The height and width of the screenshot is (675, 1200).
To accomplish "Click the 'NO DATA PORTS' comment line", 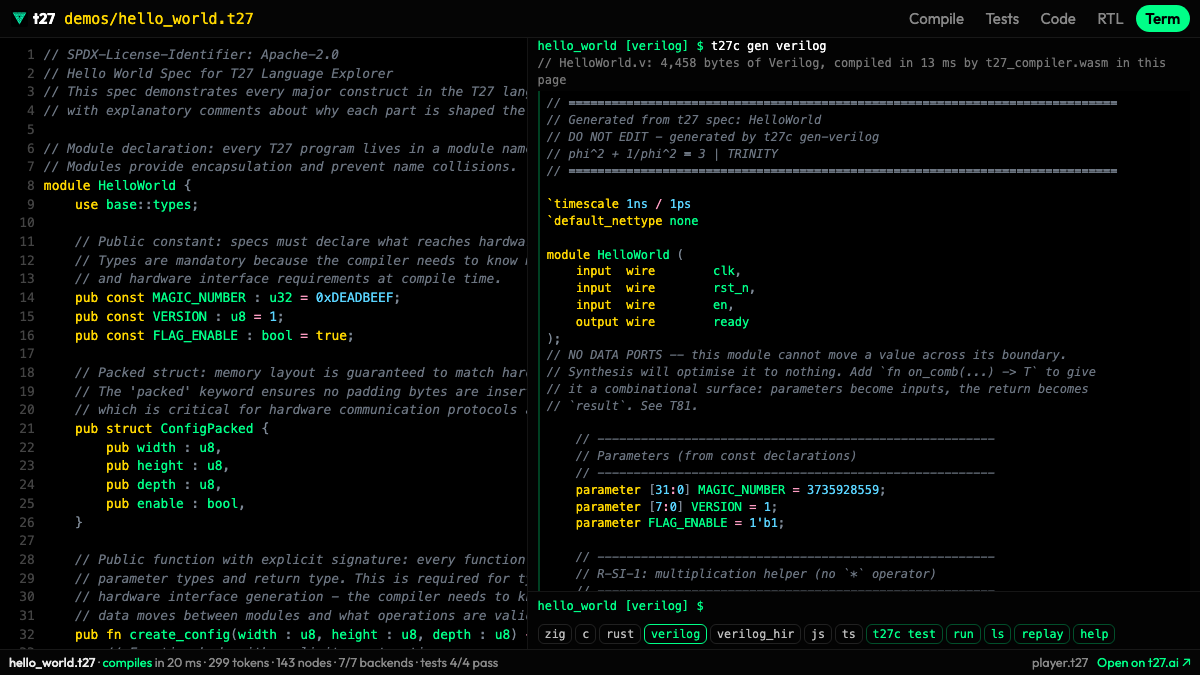I will (x=807, y=355).
